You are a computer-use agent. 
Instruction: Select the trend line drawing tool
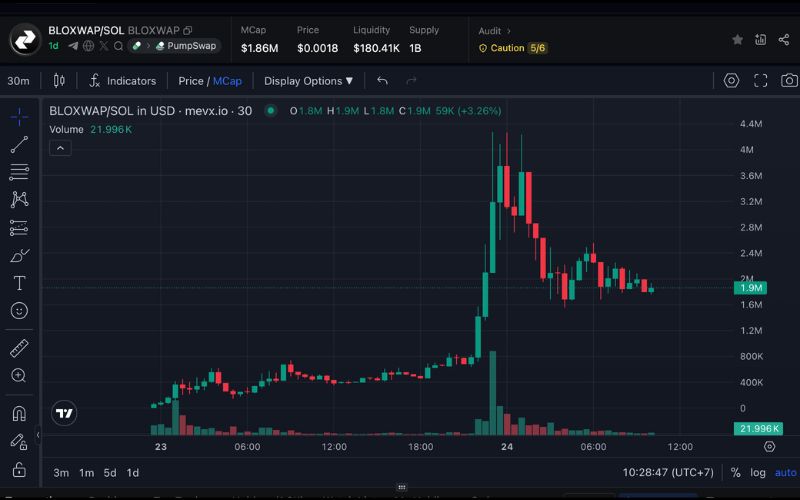pos(19,145)
